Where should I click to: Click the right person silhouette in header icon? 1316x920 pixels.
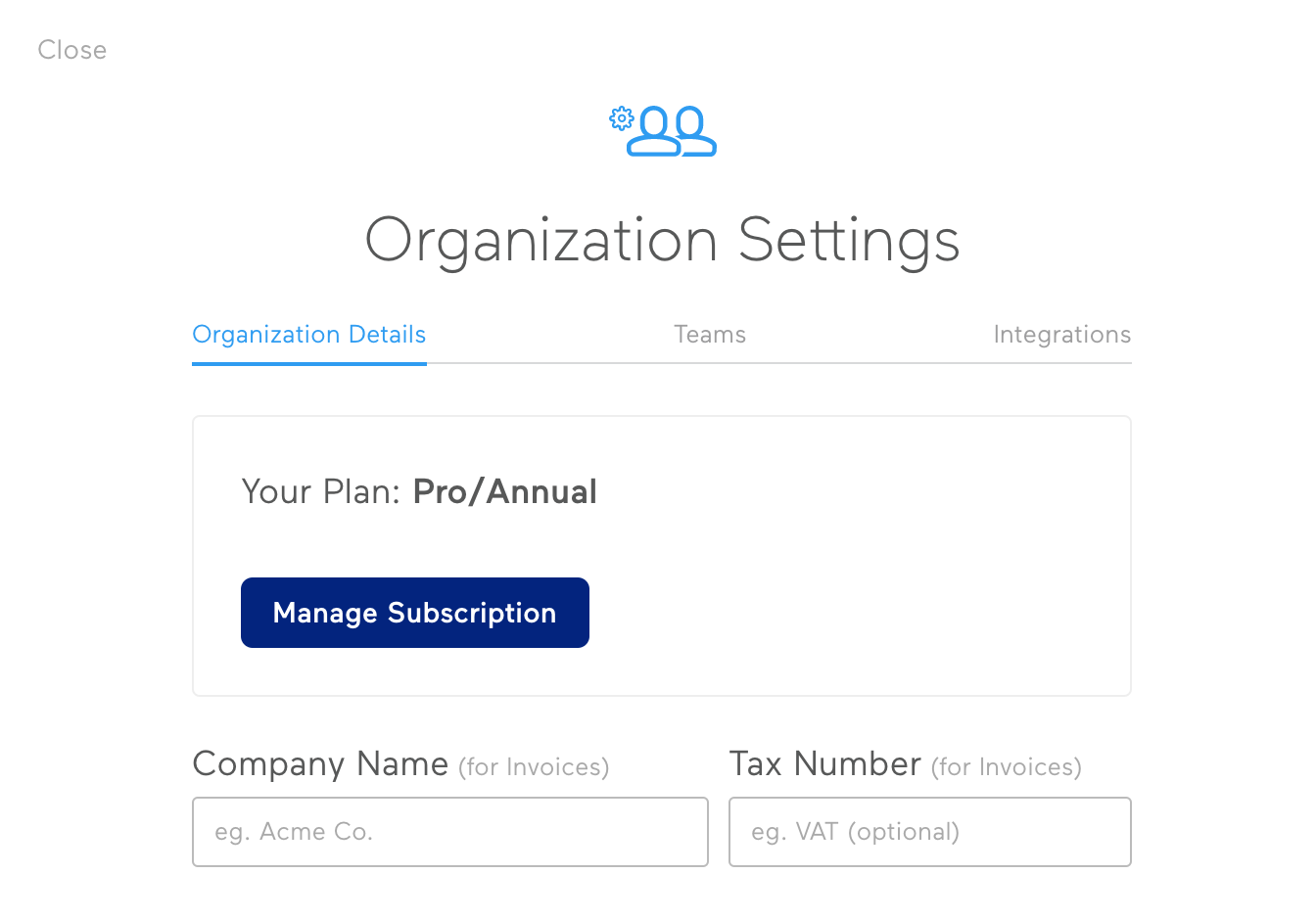coord(696,131)
